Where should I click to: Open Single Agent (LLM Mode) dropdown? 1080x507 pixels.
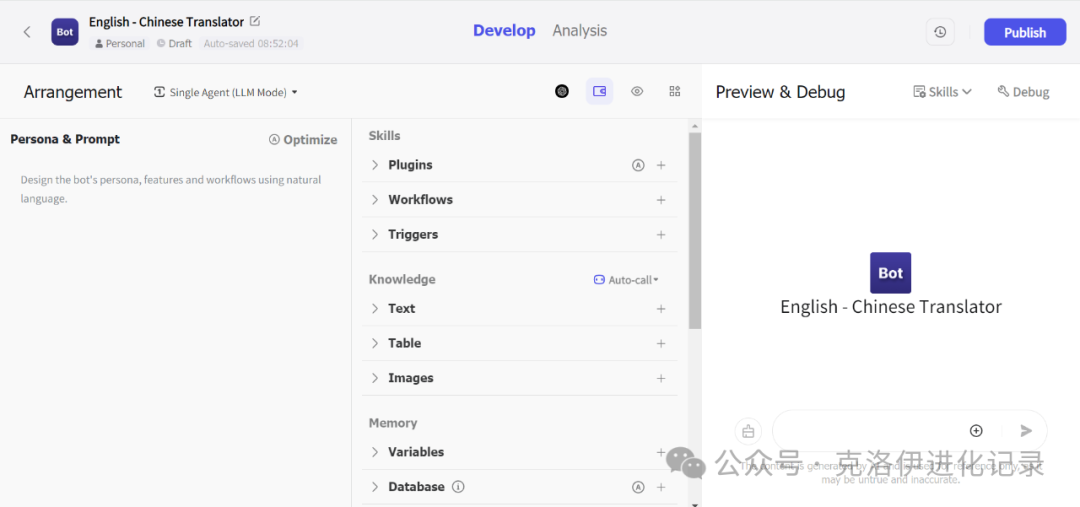pos(226,92)
